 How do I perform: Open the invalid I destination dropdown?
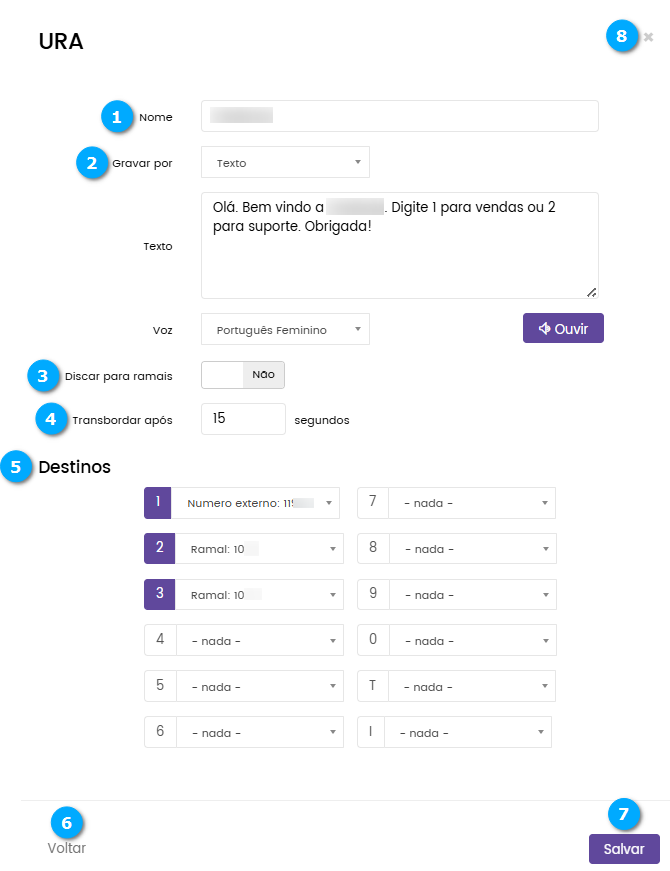(x=467, y=733)
